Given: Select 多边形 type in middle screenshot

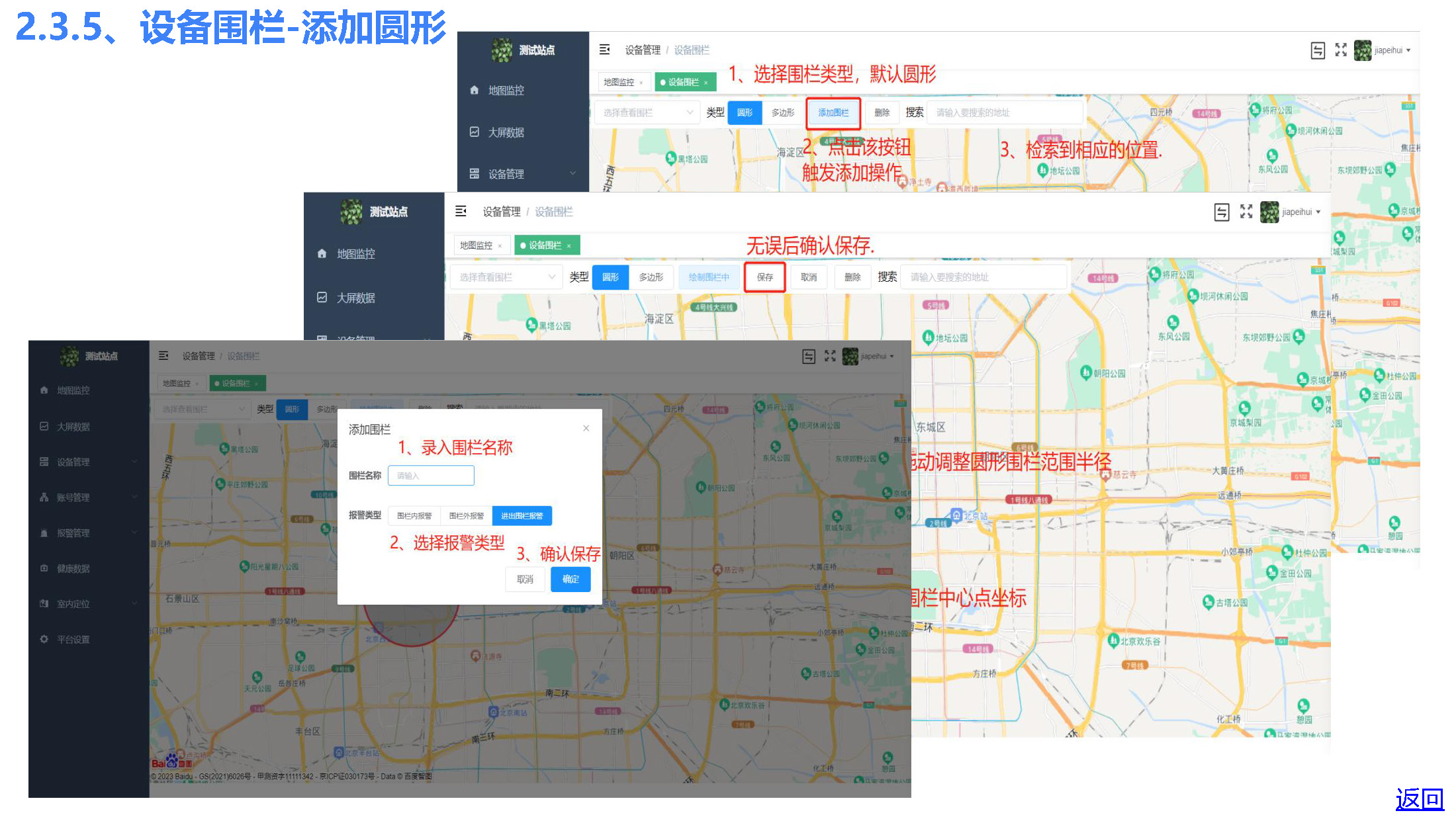Looking at the screenshot, I should click(x=651, y=277).
